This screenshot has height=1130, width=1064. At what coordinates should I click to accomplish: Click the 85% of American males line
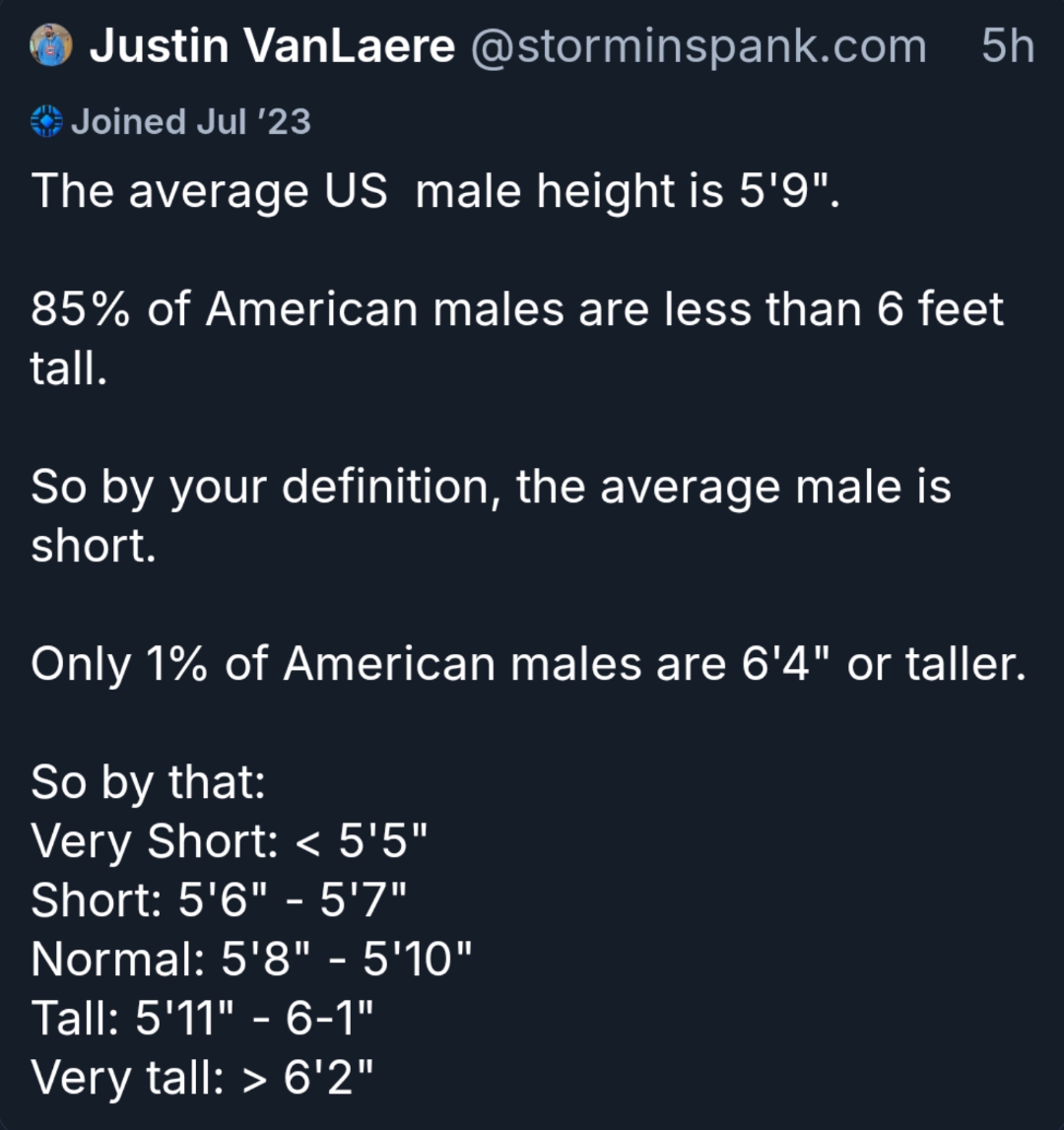click(516, 309)
